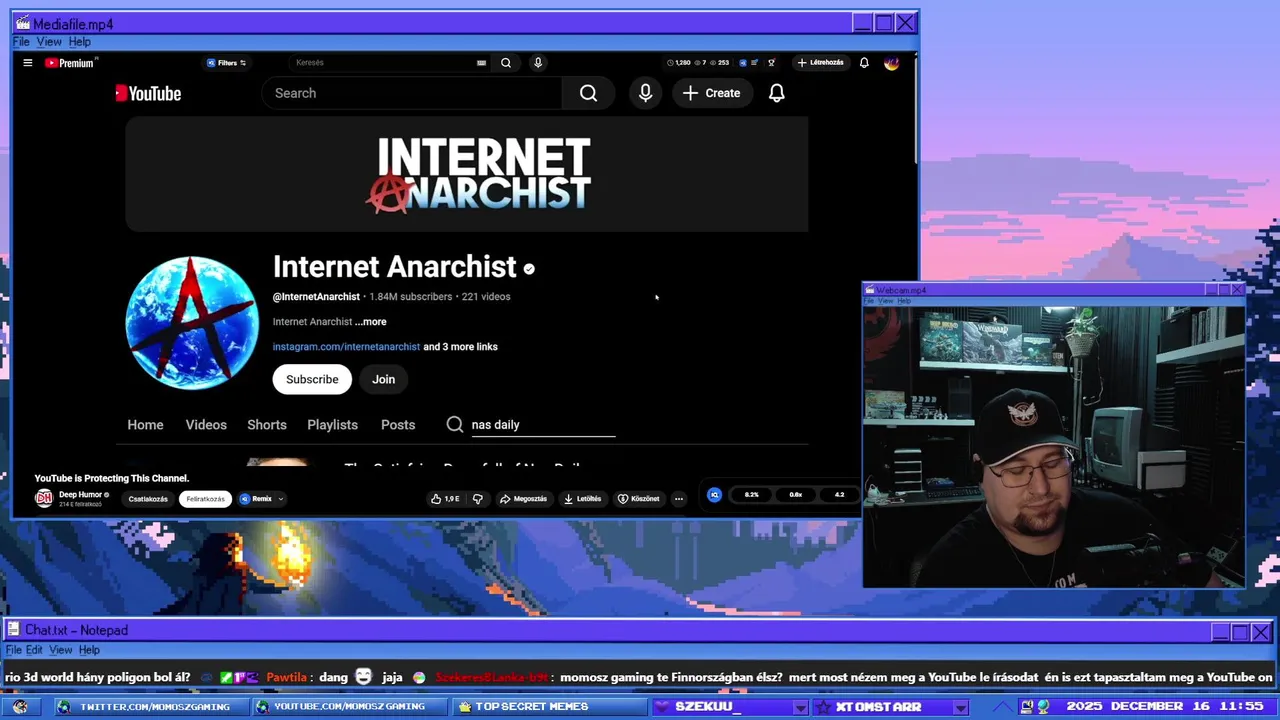The image size is (1280, 720).
Task: Open the SZEKUU_ taskbar dropdown arrow
Action: click(799, 707)
